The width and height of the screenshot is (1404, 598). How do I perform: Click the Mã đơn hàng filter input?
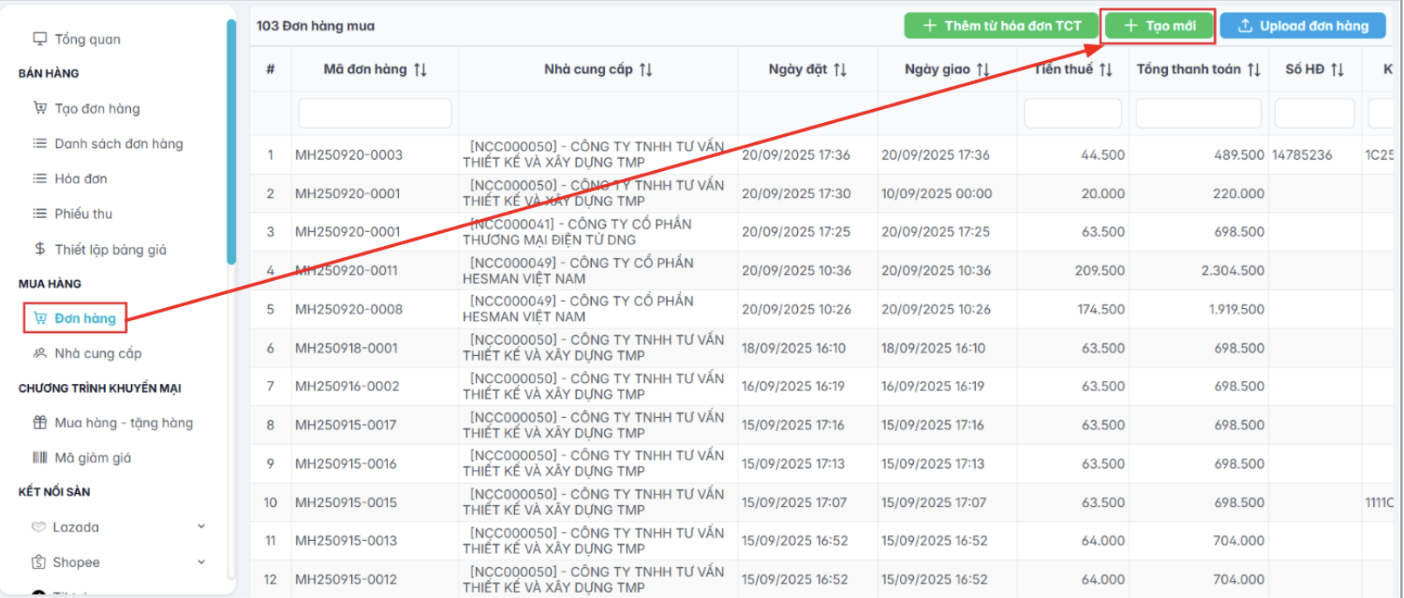pyautogui.click(x=375, y=113)
